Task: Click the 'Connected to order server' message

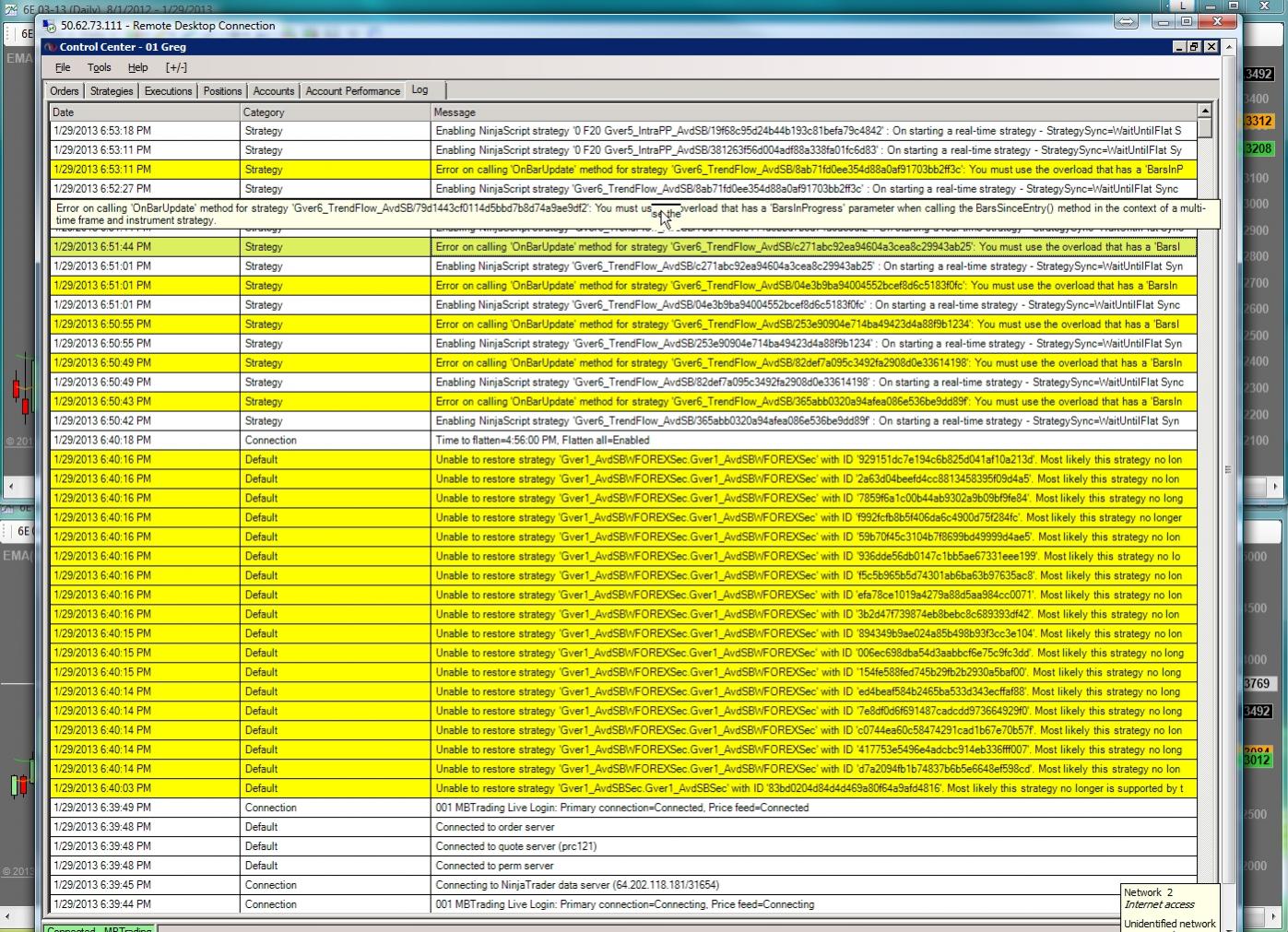Action: click(814, 828)
